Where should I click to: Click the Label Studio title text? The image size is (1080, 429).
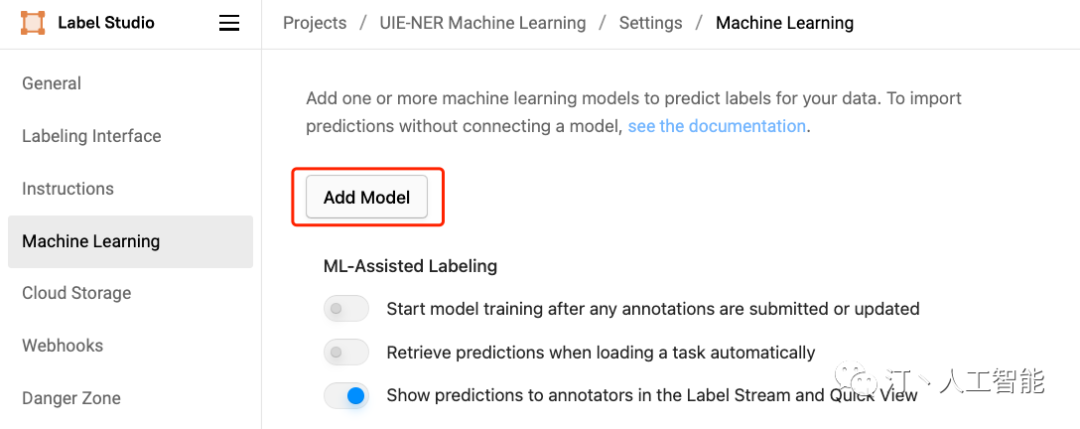pyautogui.click(x=106, y=22)
